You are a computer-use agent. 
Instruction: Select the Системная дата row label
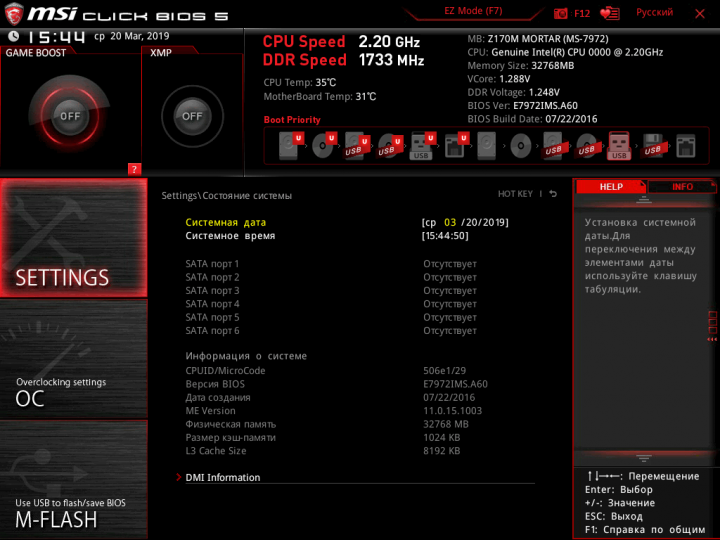pyautogui.click(x=225, y=222)
